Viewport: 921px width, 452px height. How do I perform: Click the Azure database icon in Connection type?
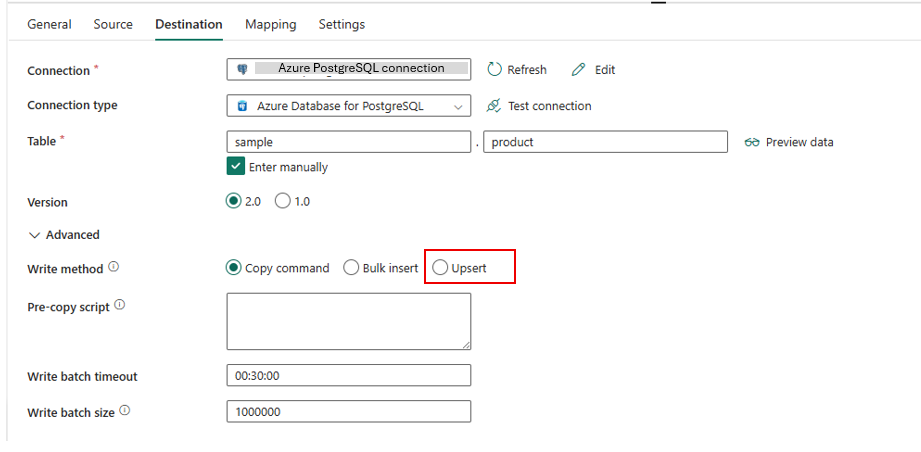tap(242, 106)
